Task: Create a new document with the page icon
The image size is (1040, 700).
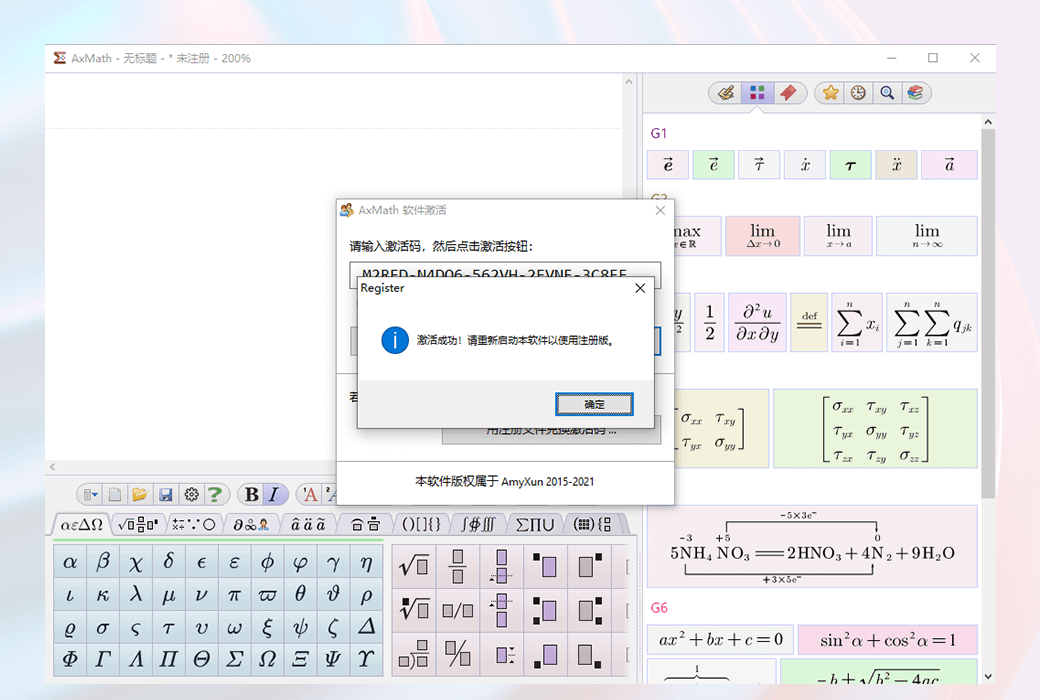Action: (x=115, y=494)
